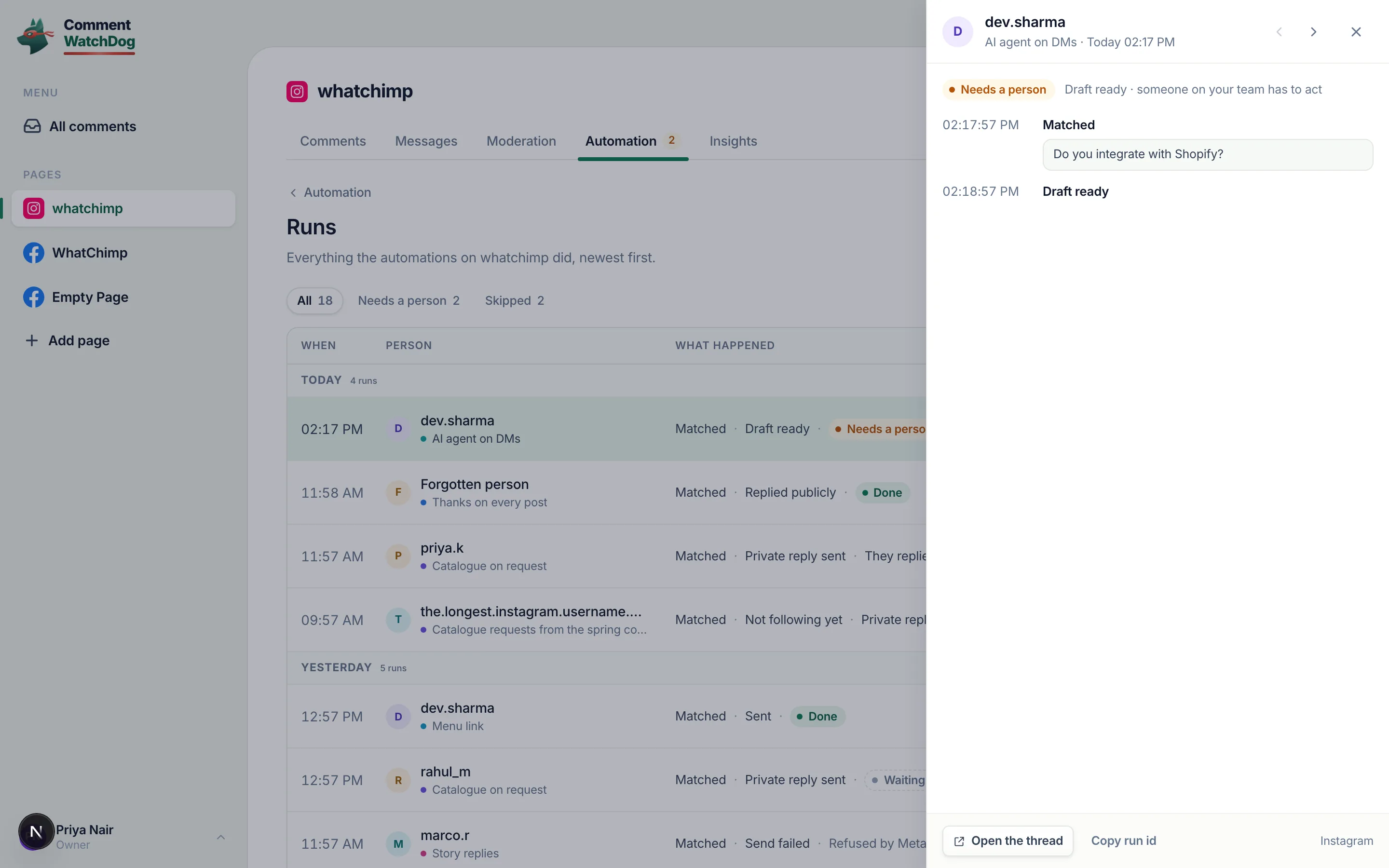Image resolution: width=1389 pixels, height=868 pixels.
Task: Click the PERSON column header
Action: [x=409, y=346]
